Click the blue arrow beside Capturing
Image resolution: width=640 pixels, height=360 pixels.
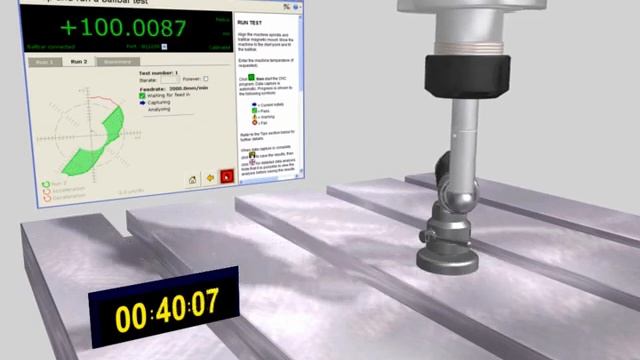(142, 103)
